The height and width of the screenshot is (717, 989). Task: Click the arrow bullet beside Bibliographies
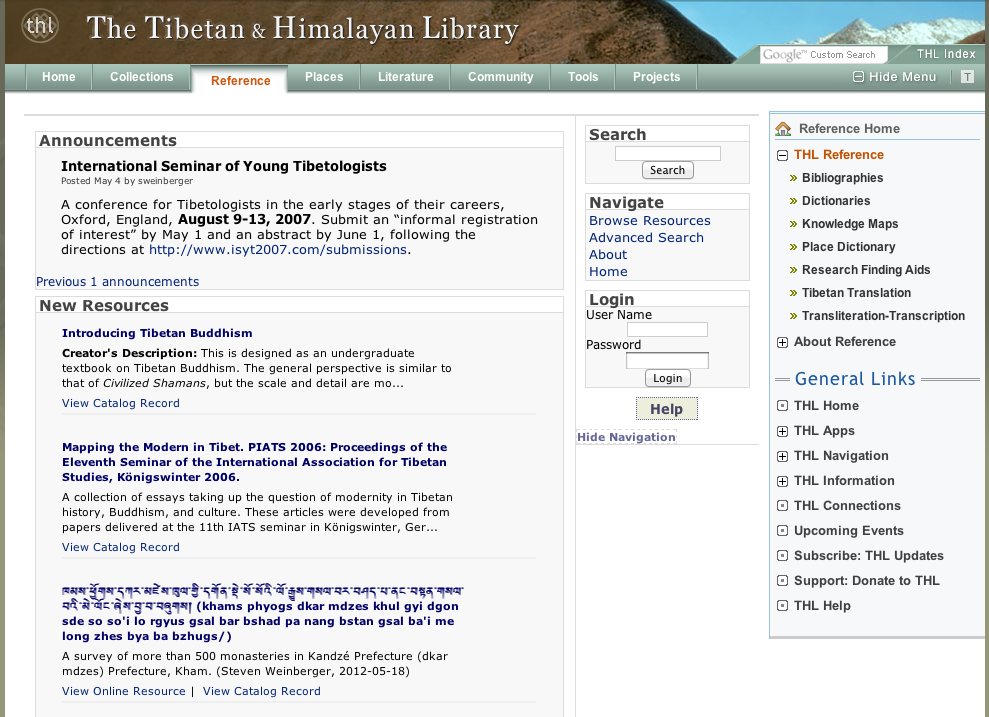[793, 178]
